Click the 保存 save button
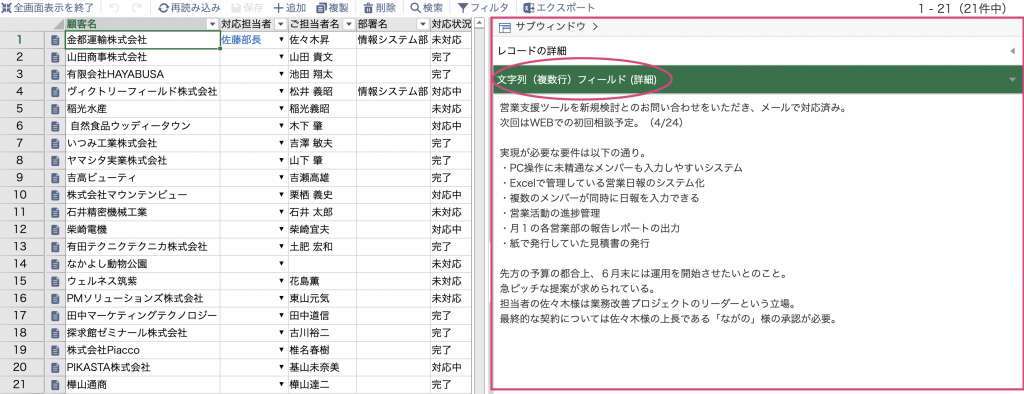The image size is (1024, 394). point(247,8)
